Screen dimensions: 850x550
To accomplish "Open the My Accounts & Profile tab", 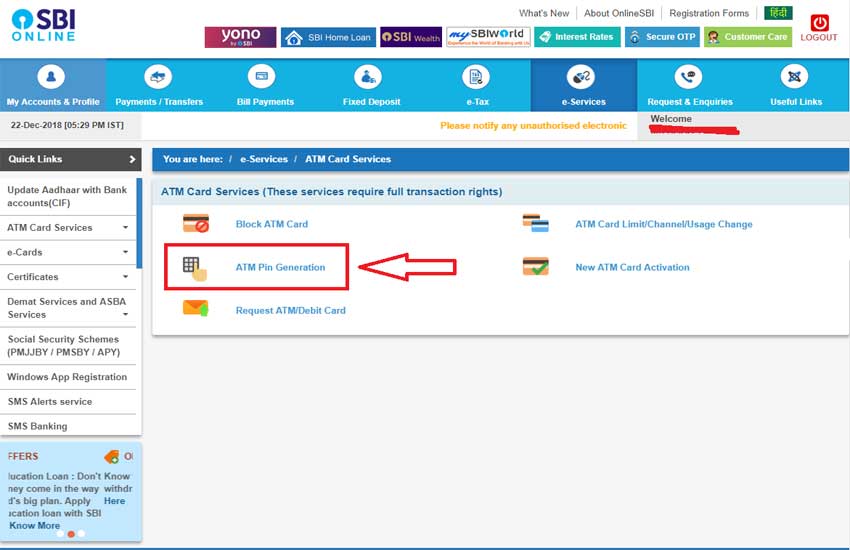I will [x=53, y=85].
